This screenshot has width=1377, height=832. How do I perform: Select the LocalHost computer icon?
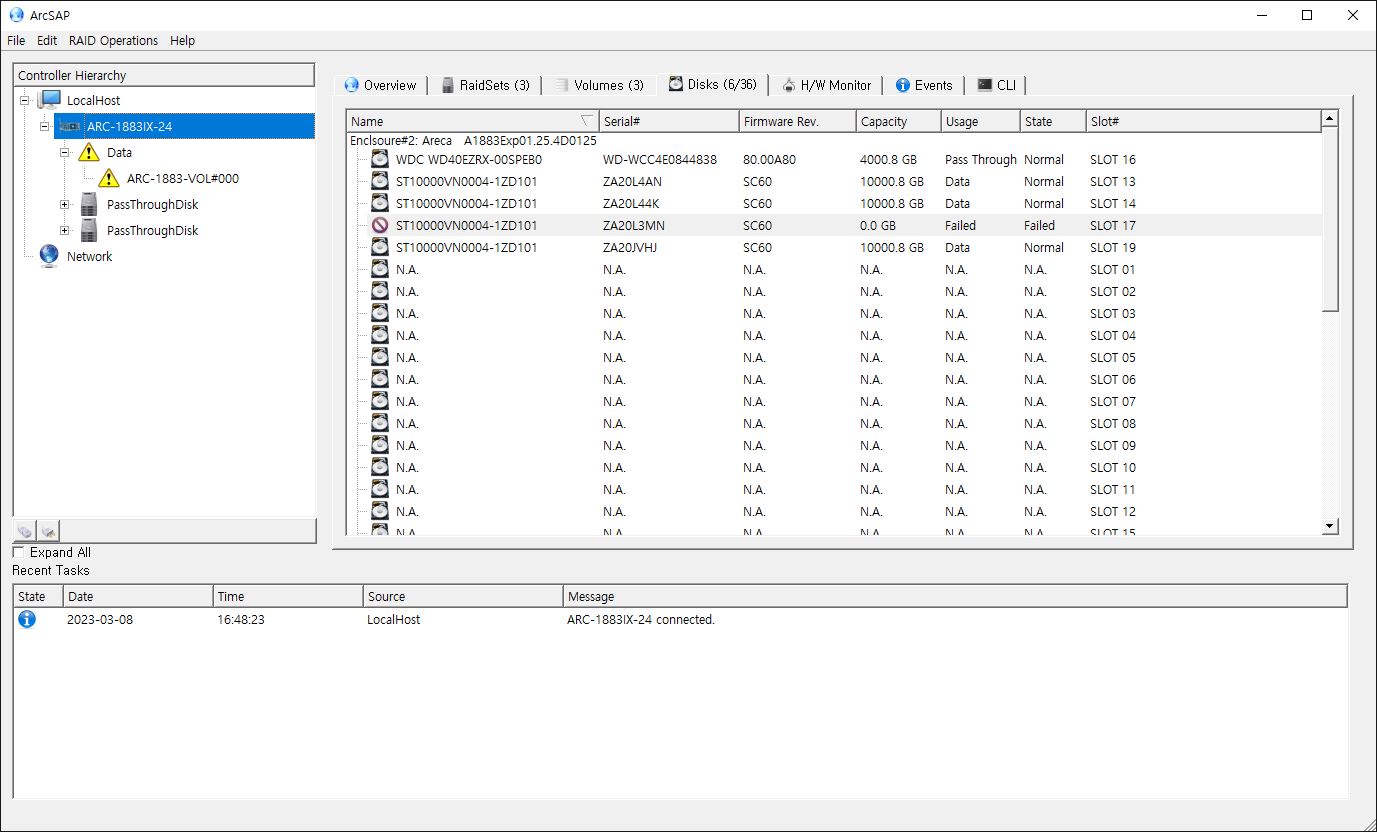(50, 100)
